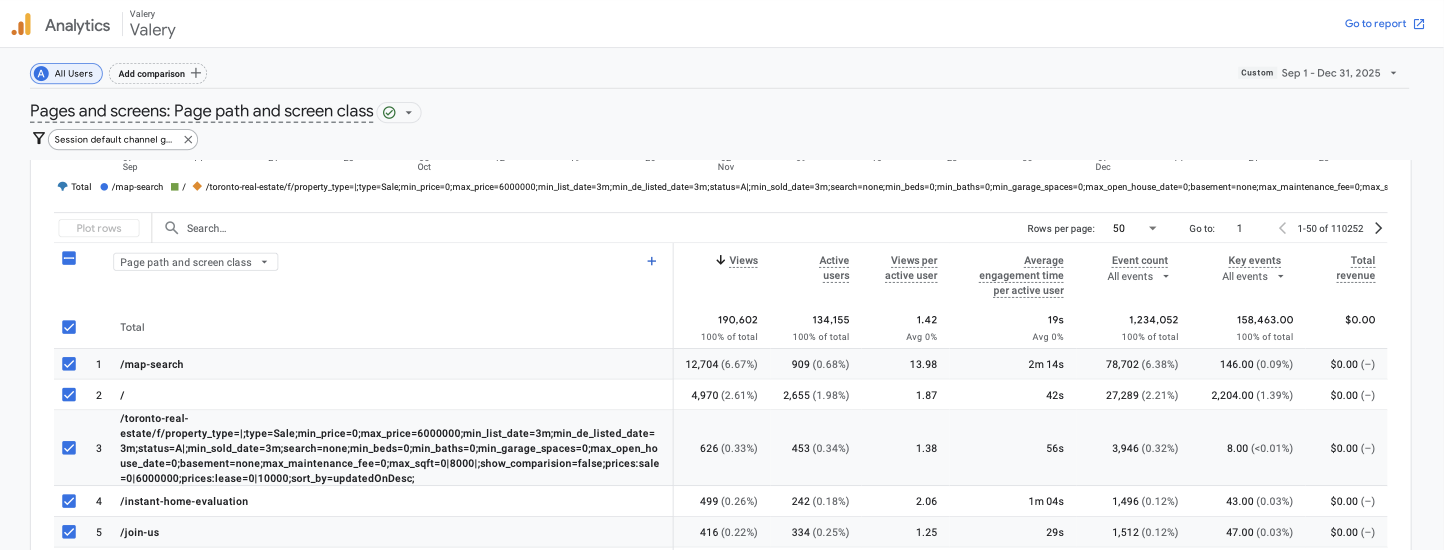Click the 12,704 views value
The image size is (1444, 550).
pos(702,365)
